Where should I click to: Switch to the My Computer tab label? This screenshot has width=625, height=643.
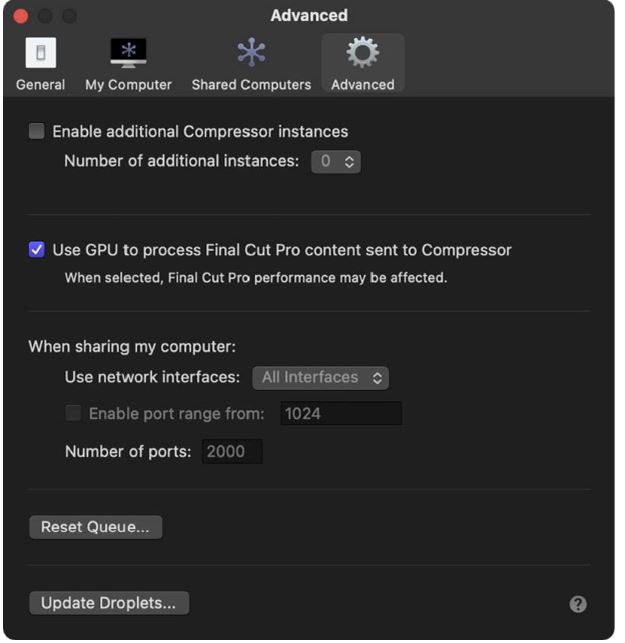point(128,85)
